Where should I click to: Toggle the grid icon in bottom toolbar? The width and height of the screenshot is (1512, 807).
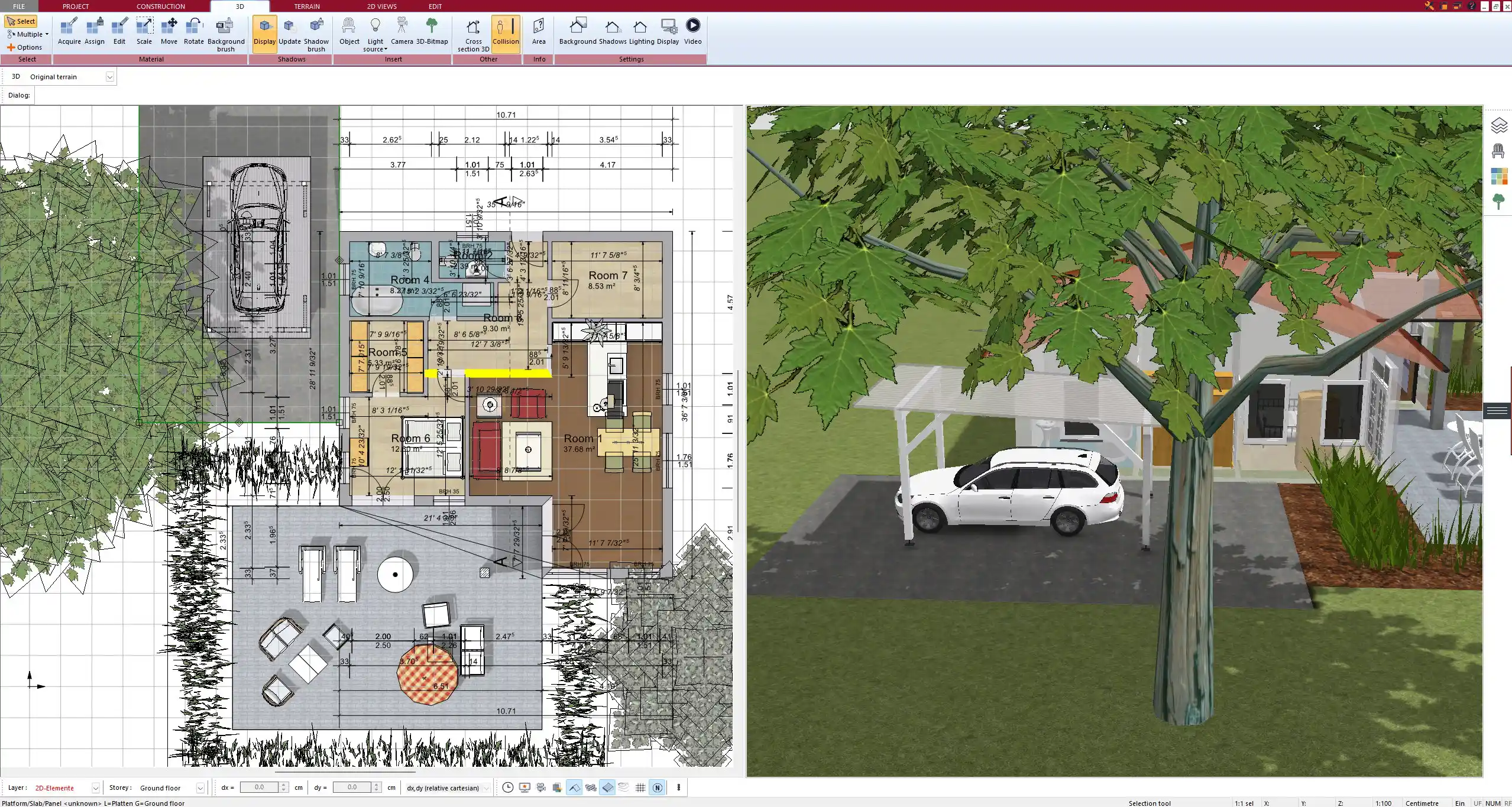click(x=640, y=787)
